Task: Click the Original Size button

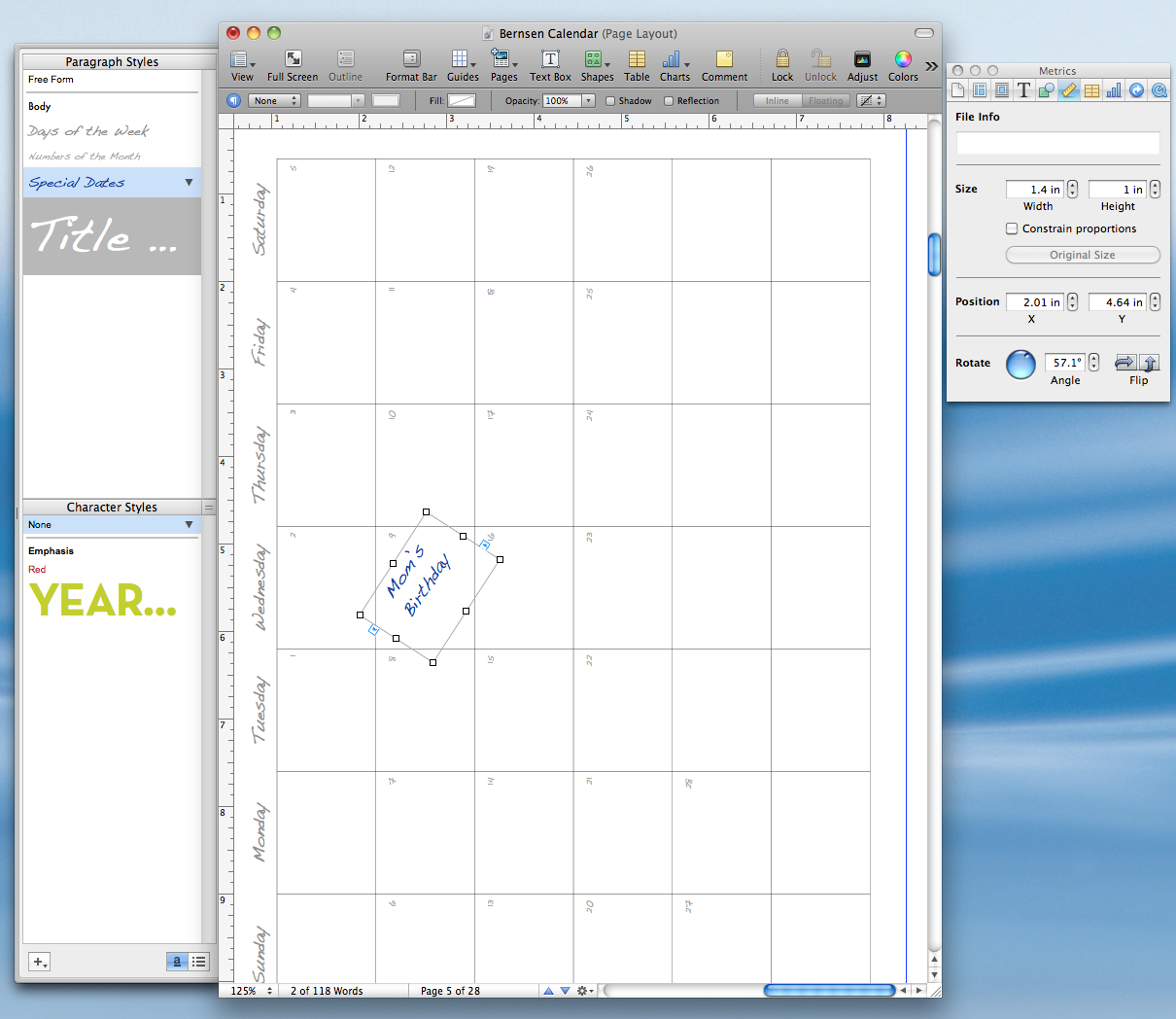Action: 1082,255
